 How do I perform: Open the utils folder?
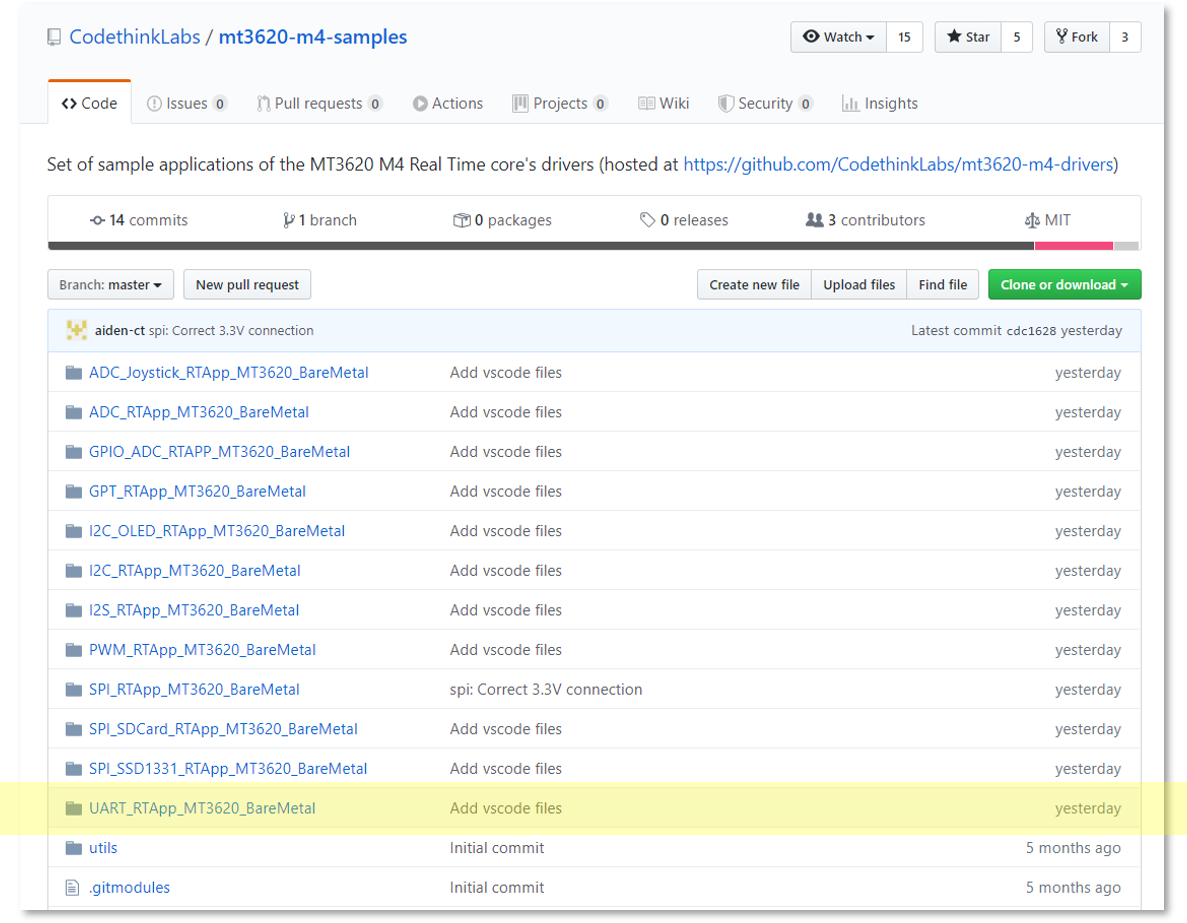[103, 848]
